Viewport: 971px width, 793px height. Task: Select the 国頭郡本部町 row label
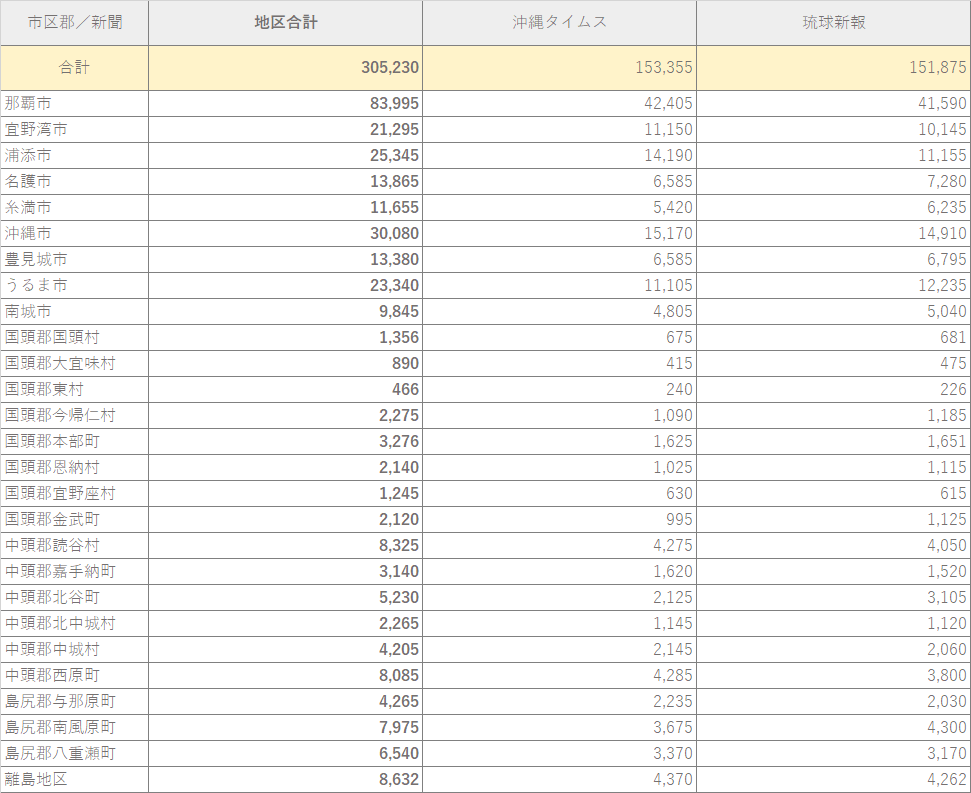click(x=52, y=441)
